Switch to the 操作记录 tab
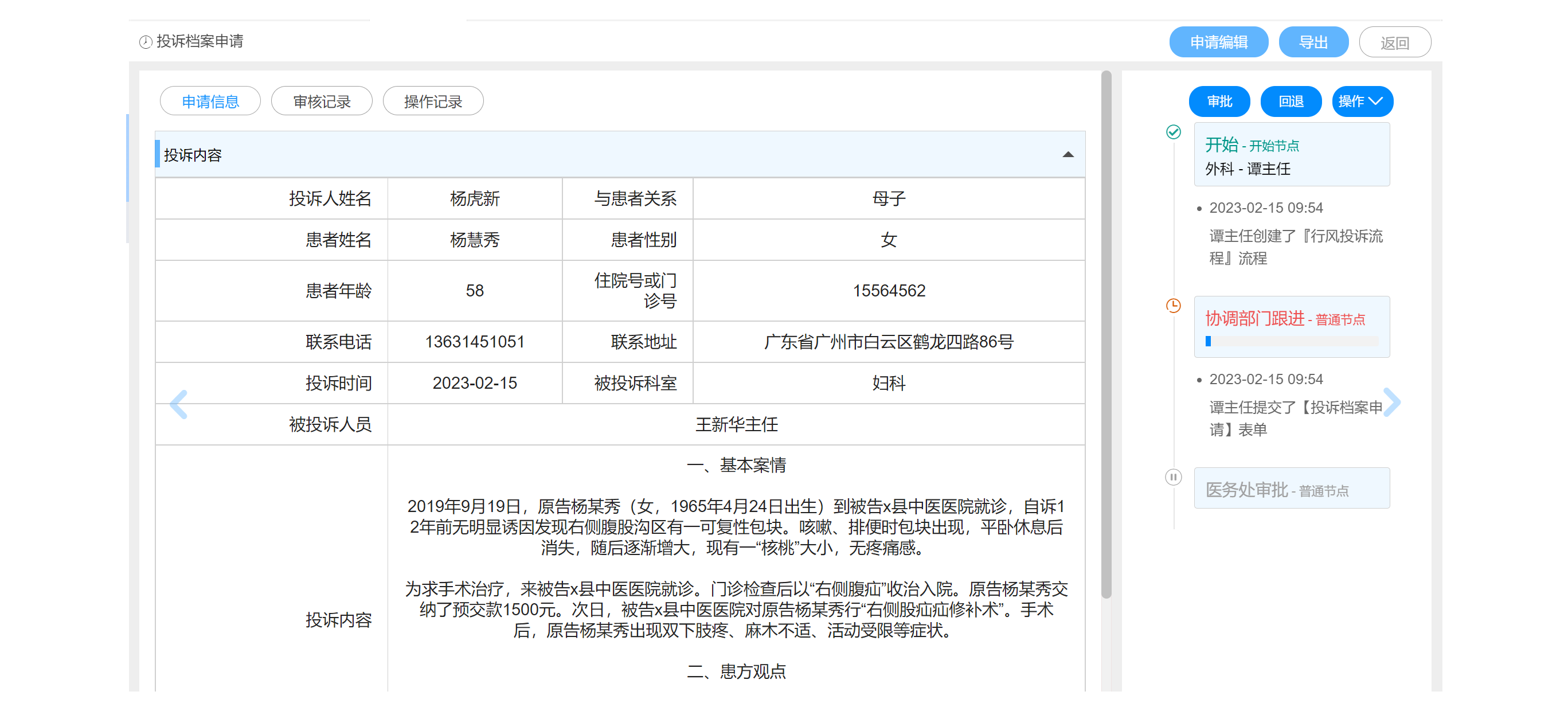This screenshot has height=711, width=1568. 433,101
